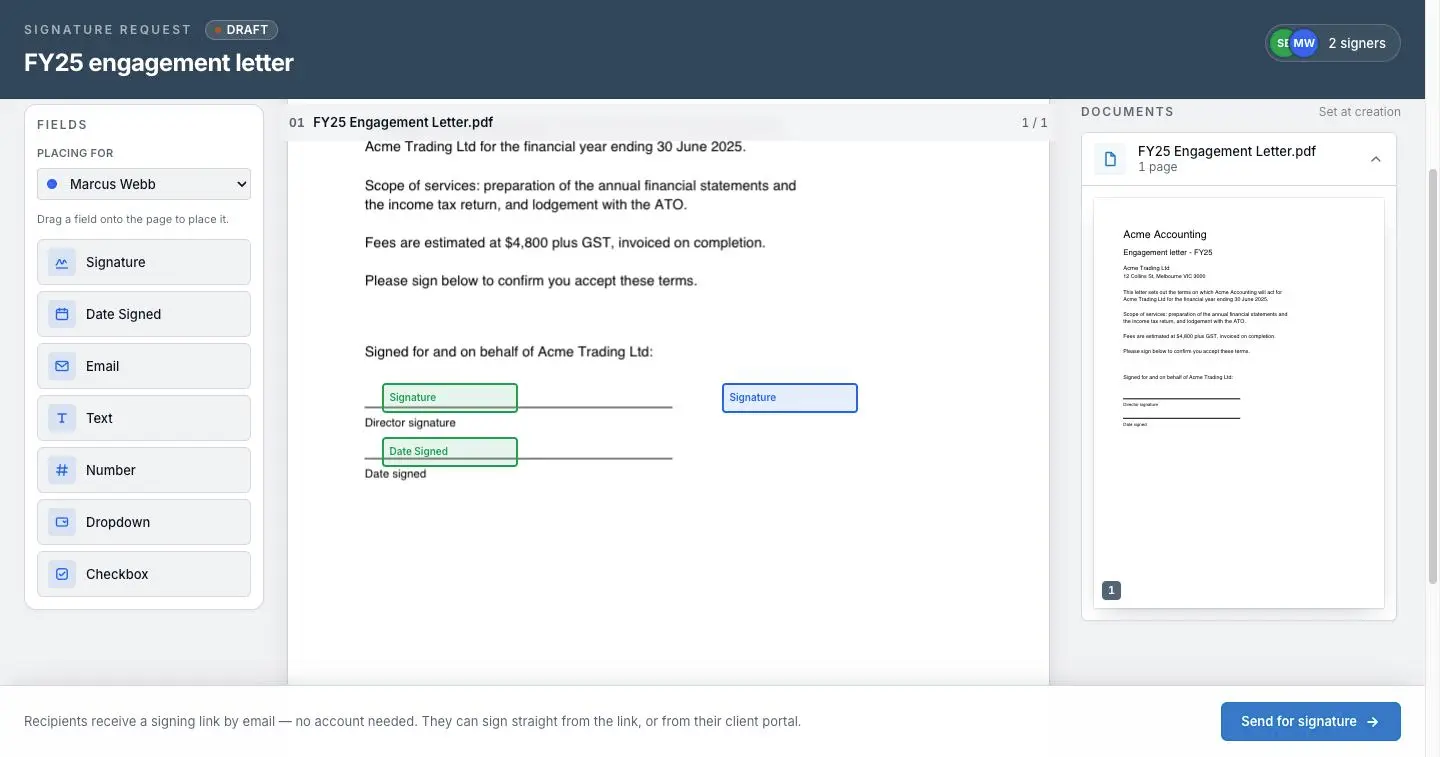Select the Dropdown field button
Viewport: 1440px width, 757px height.
point(144,522)
